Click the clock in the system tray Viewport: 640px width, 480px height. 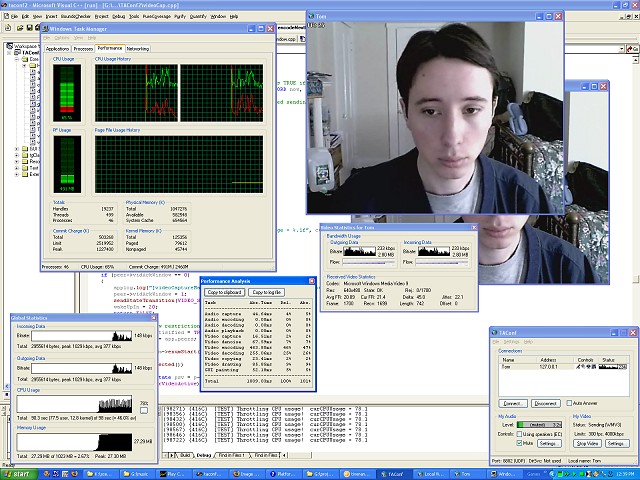pyautogui.click(x=625, y=474)
